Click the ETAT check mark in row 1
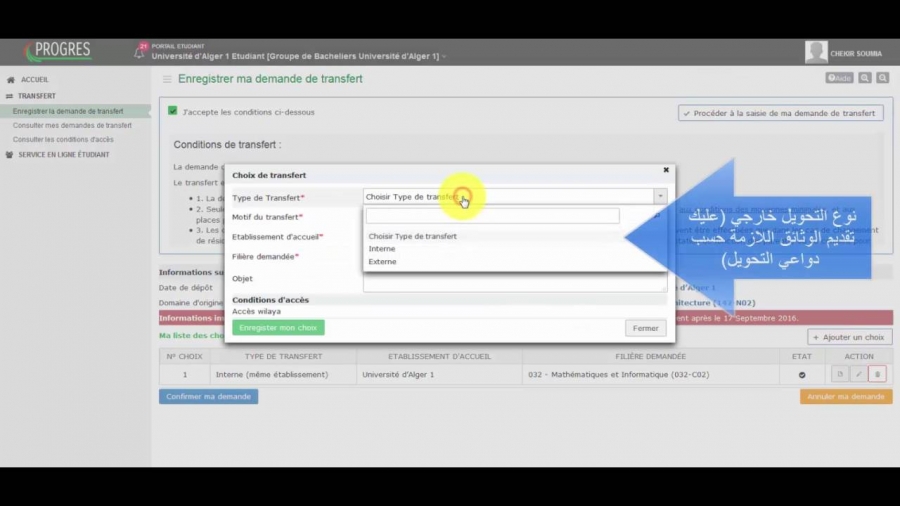 click(802, 375)
